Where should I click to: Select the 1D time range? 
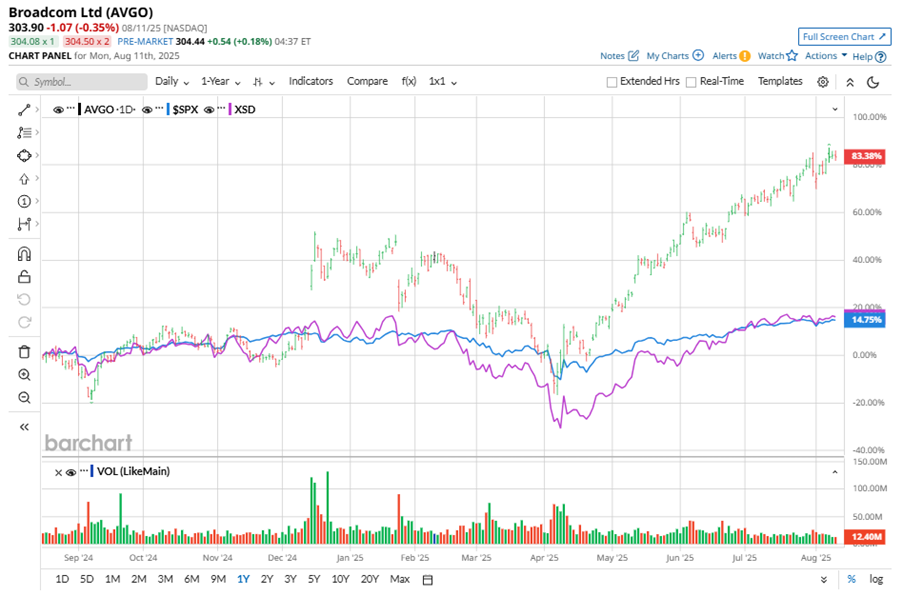click(62, 579)
